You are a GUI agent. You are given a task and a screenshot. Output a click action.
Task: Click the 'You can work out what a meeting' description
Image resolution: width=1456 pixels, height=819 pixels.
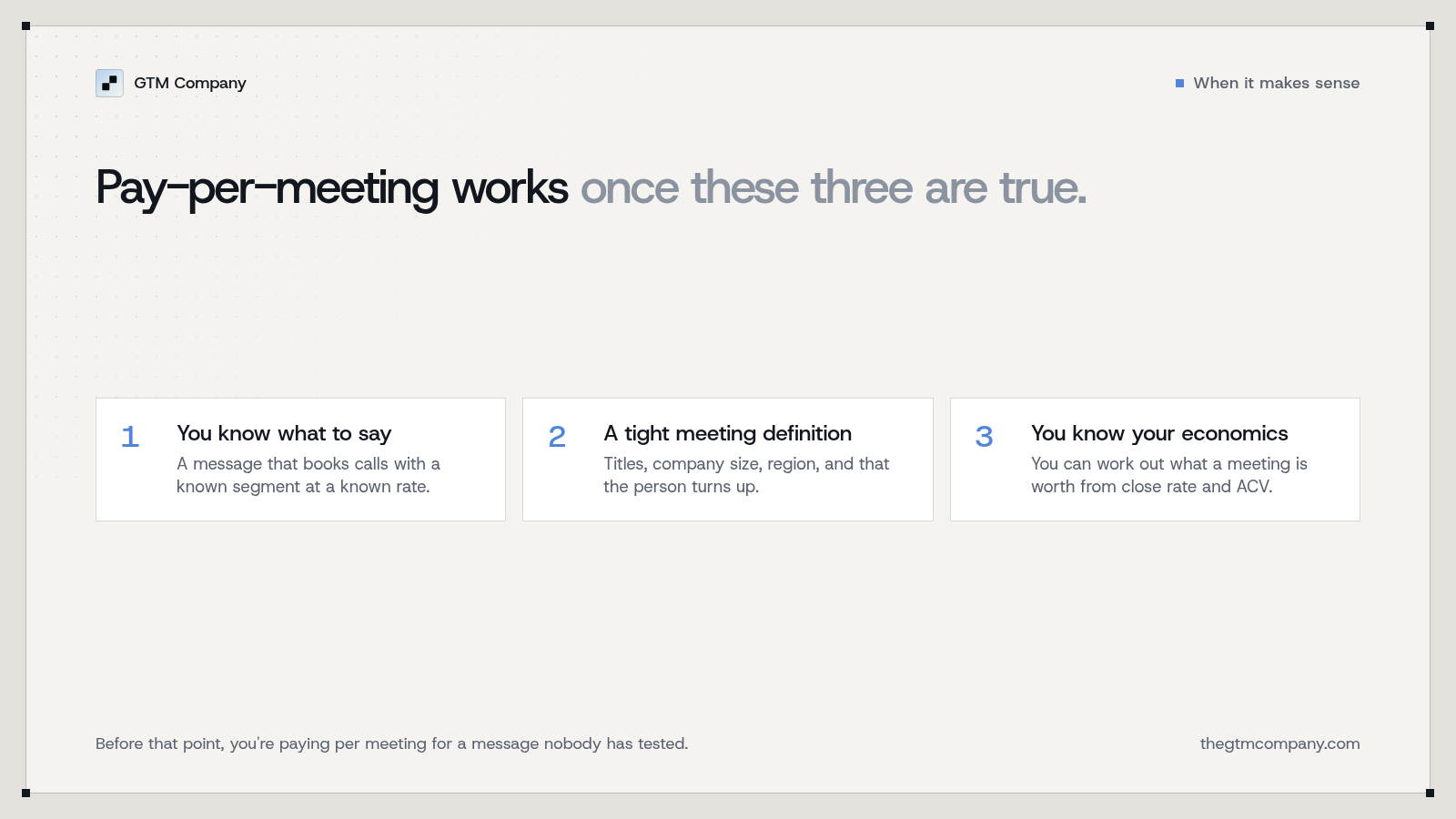click(1169, 475)
